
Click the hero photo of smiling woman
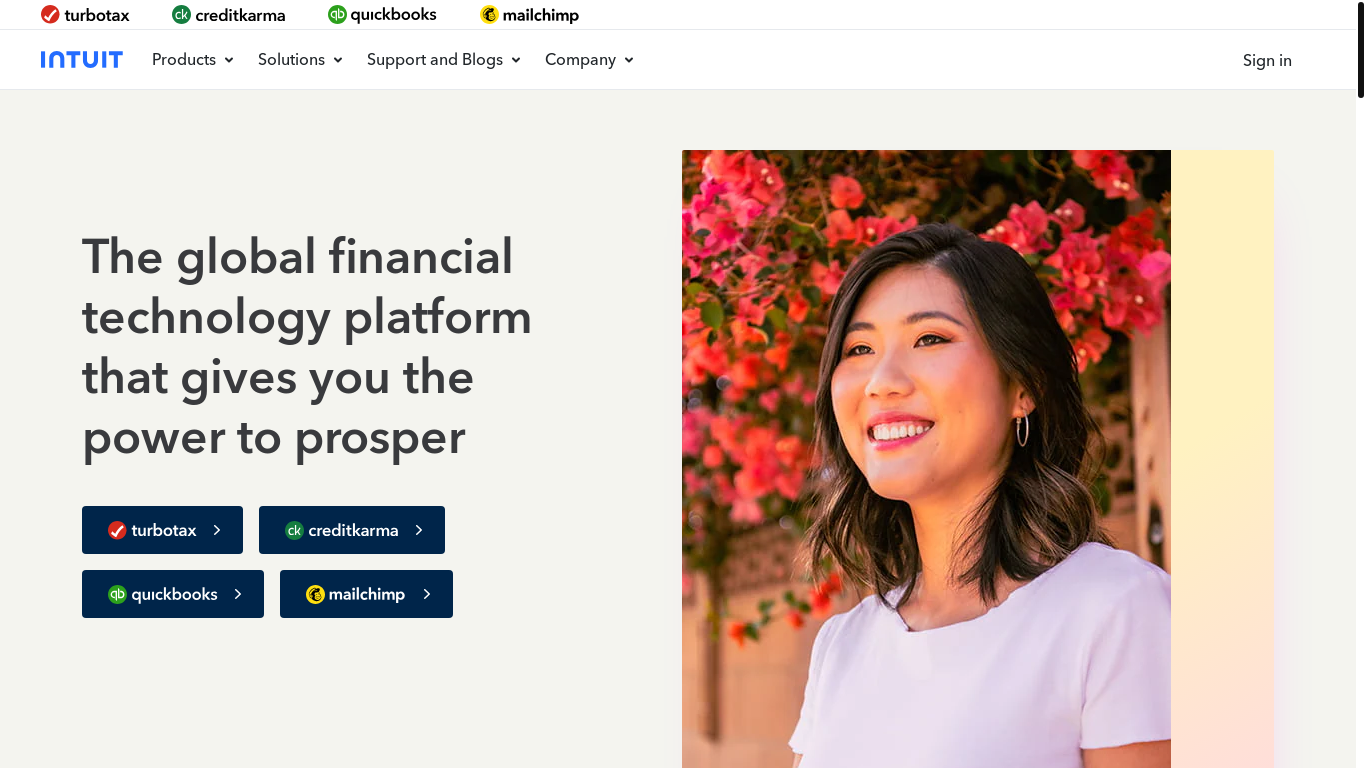coord(926,459)
